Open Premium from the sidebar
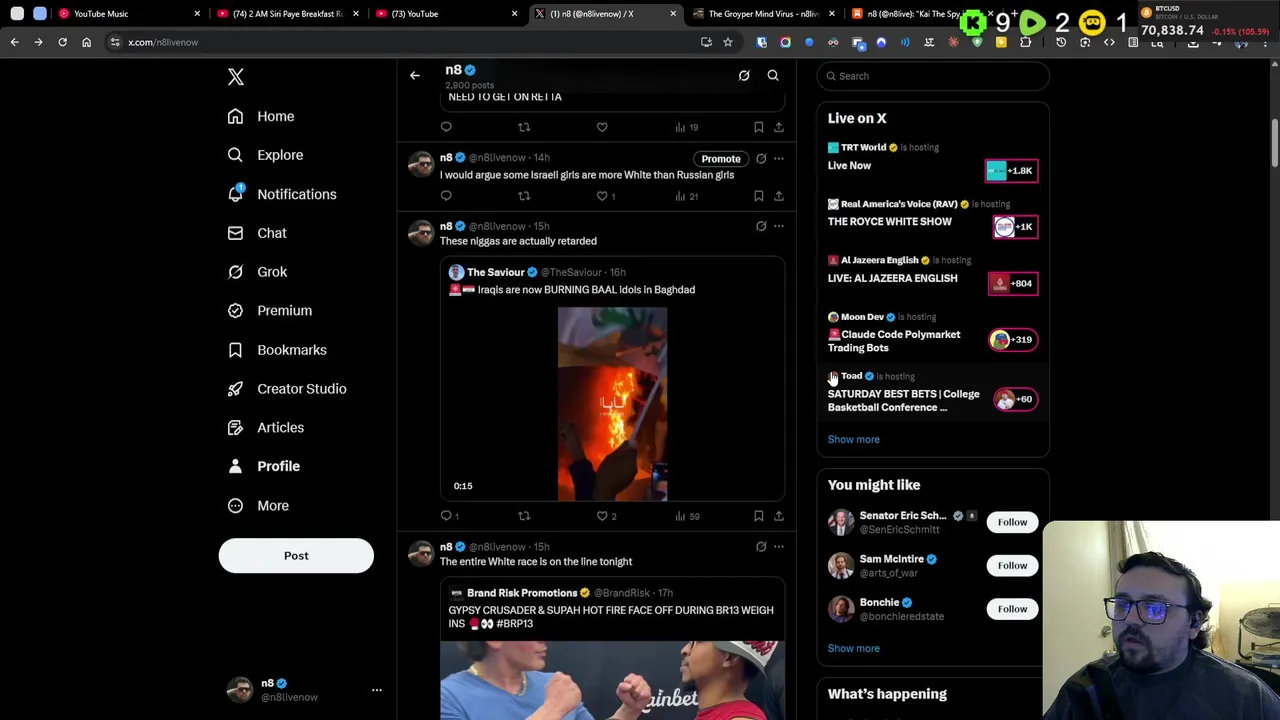Viewport: 1280px width, 720px height. 270,311
